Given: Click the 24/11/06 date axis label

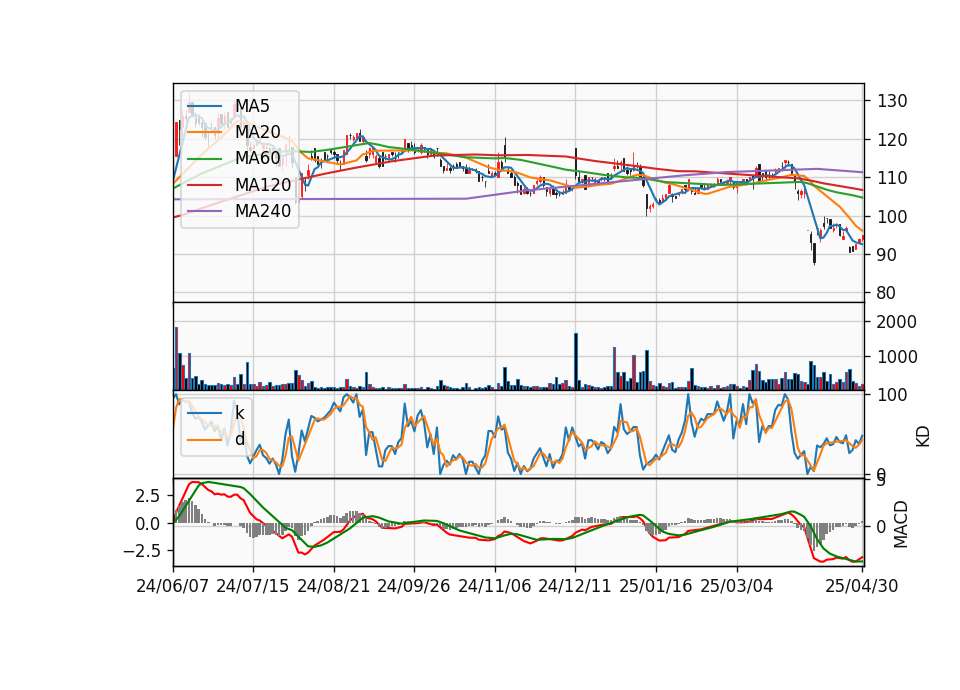Looking at the screenshot, I should (495, 586).
